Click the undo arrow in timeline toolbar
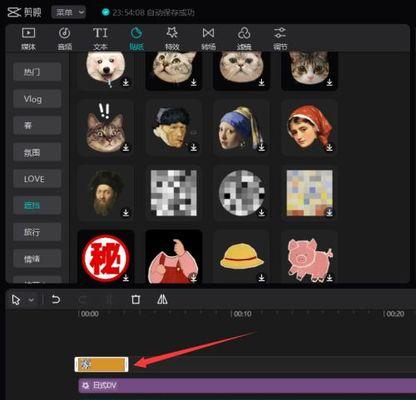This screenshot has height=400, width=416. (x=56, y=299)
